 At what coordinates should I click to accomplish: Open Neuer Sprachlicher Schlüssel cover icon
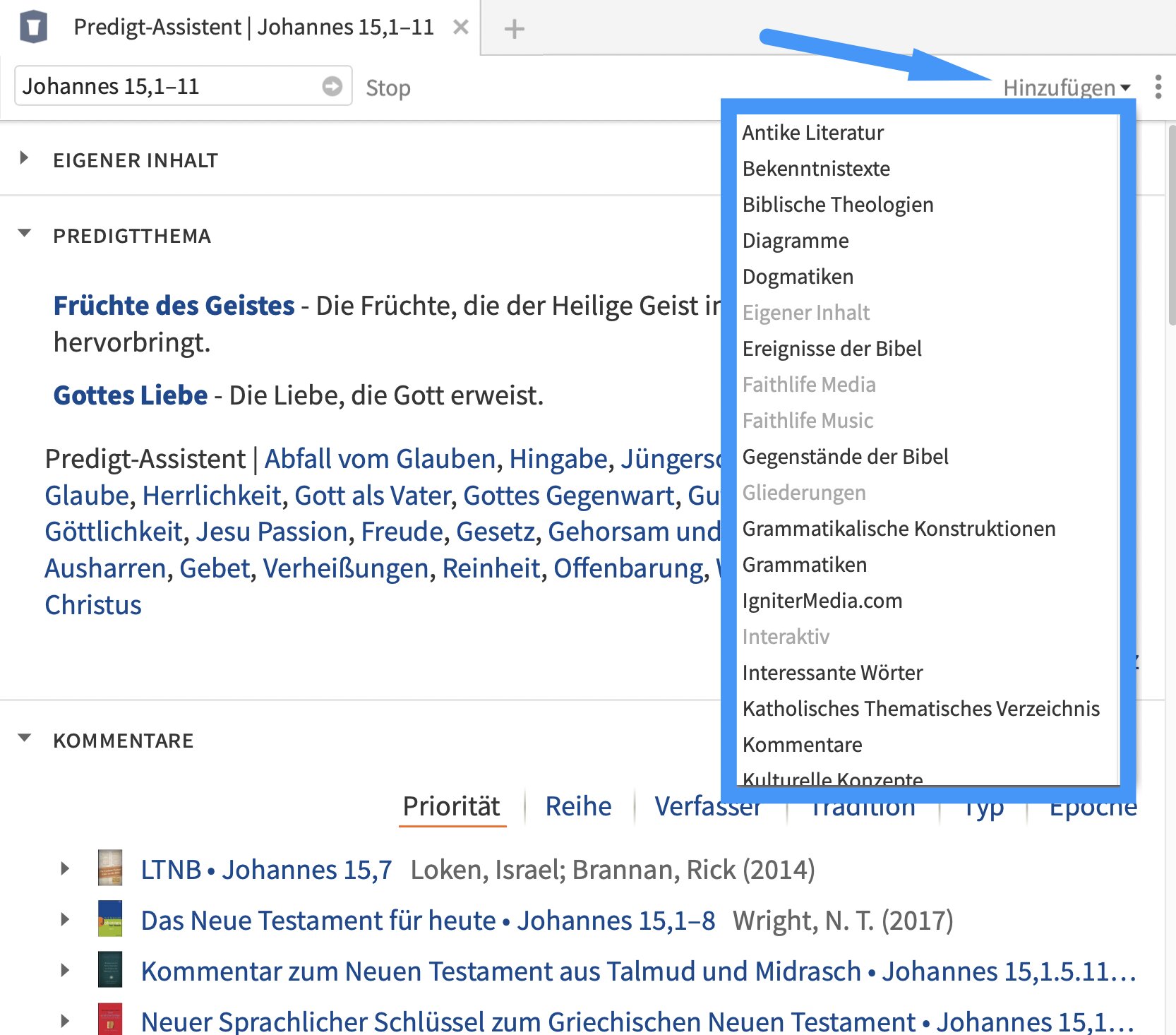coord(110,1019)
